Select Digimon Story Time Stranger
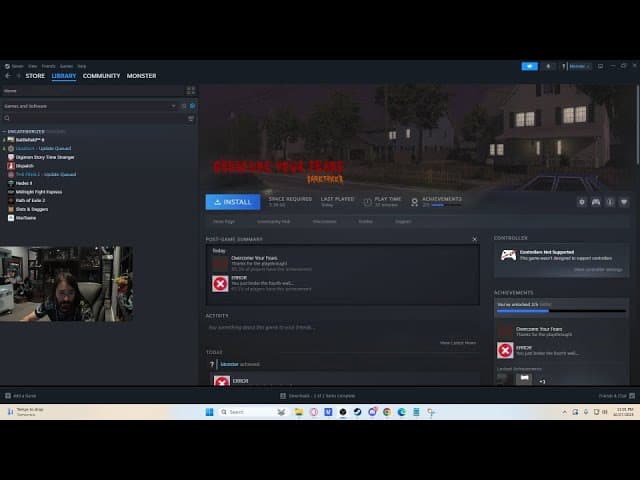 point(41,157)
